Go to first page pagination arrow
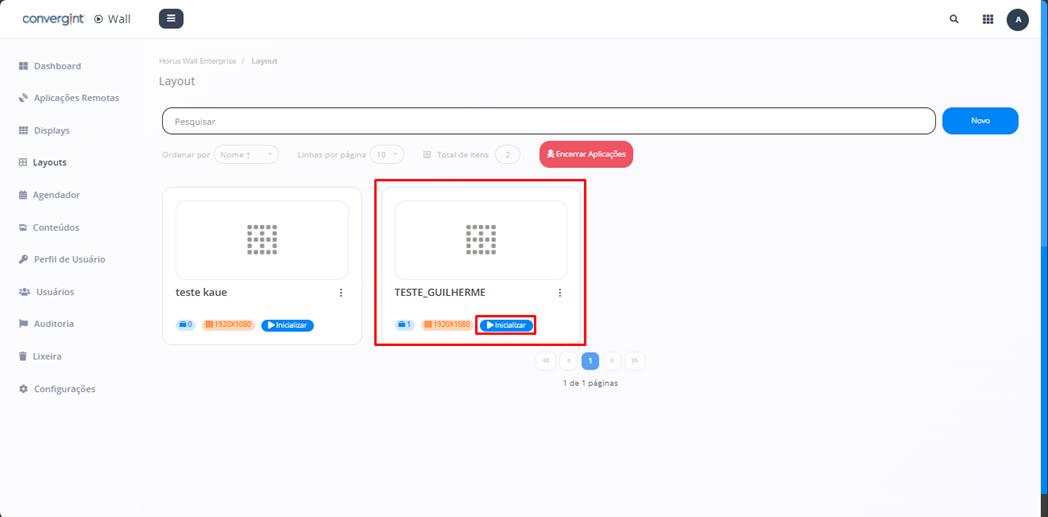Screen dimensions: 1048x517 point(545,361)
